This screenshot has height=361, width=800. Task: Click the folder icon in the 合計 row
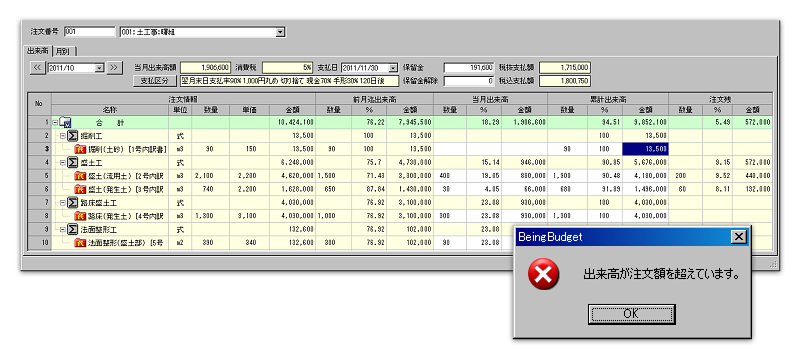(x=65, y=122)
